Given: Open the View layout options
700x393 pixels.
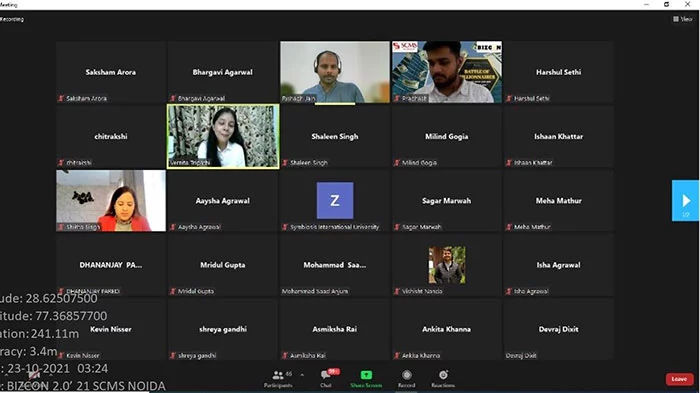Looking at the screenshot, I should click(683, 19).
